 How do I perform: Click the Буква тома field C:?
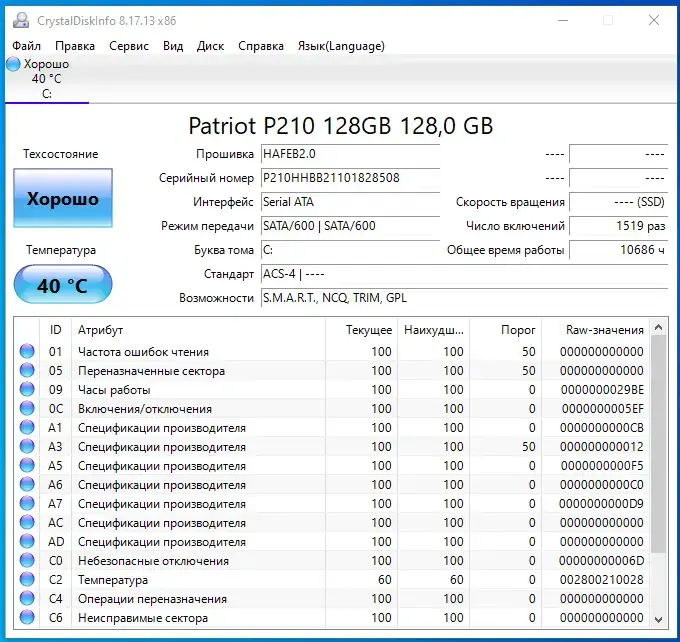350,250
